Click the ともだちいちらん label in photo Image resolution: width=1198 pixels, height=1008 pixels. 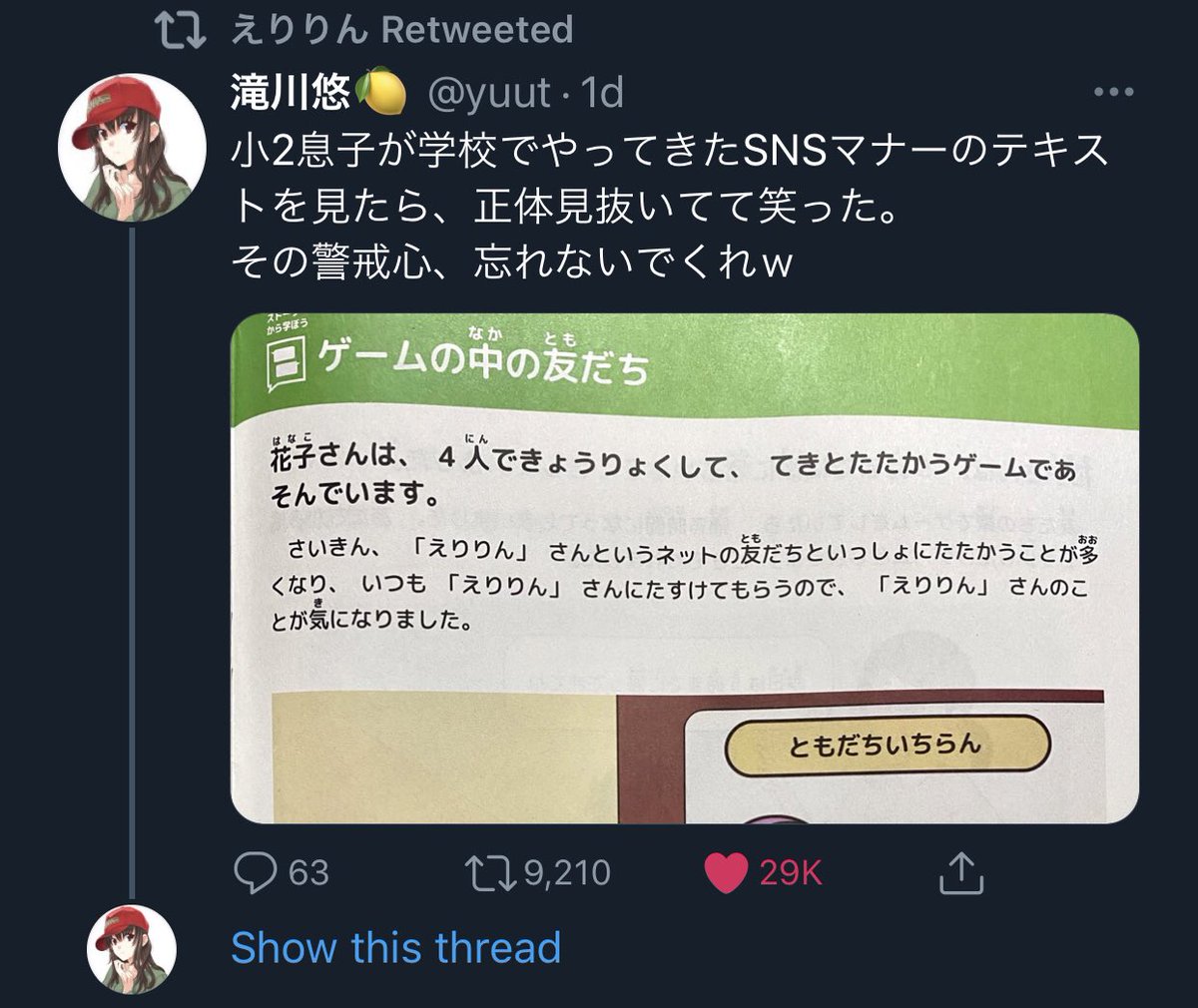(x=887, y=746)
